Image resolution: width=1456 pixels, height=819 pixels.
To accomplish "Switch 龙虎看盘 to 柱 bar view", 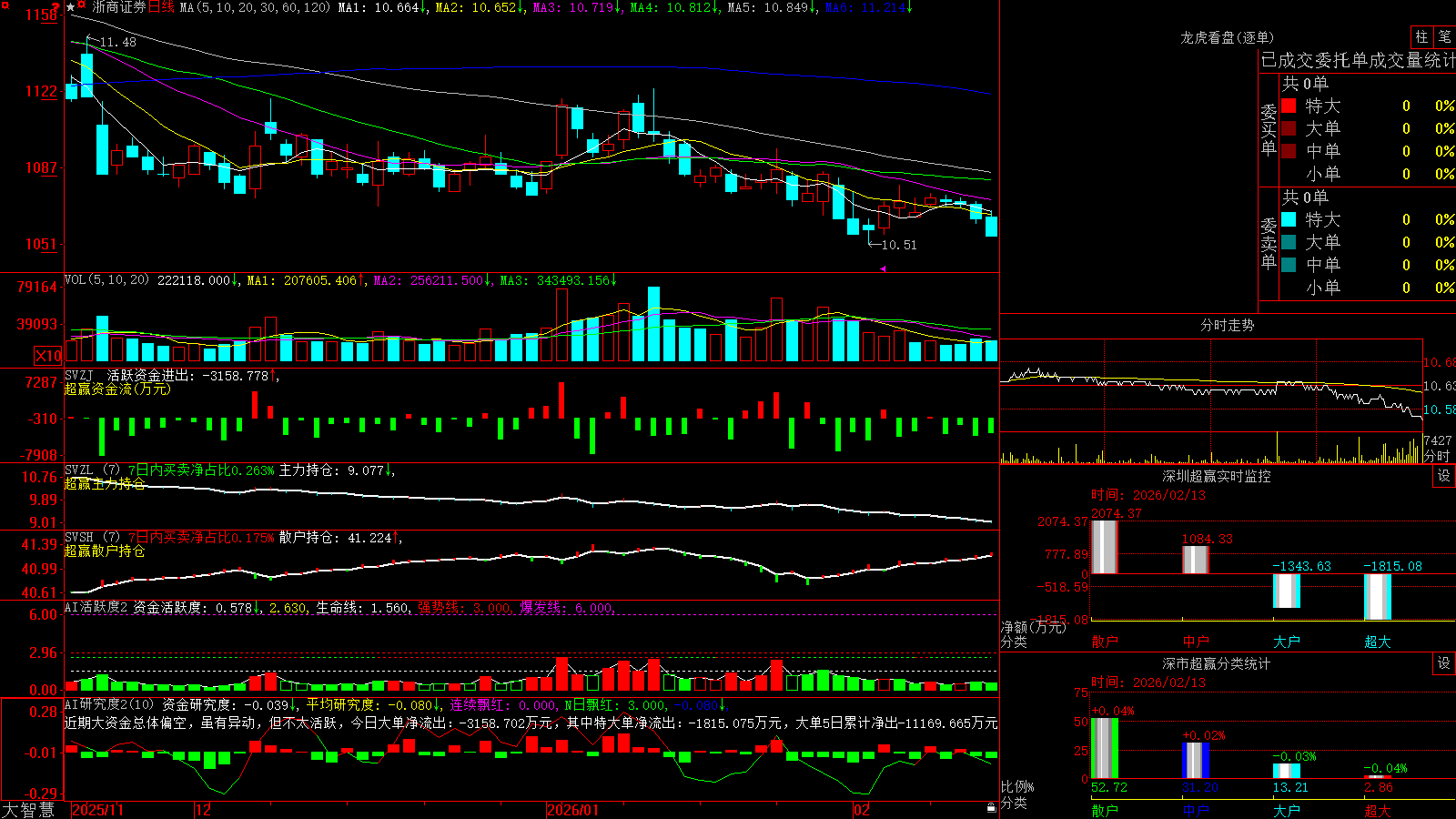I will (x=1421, y=36).
